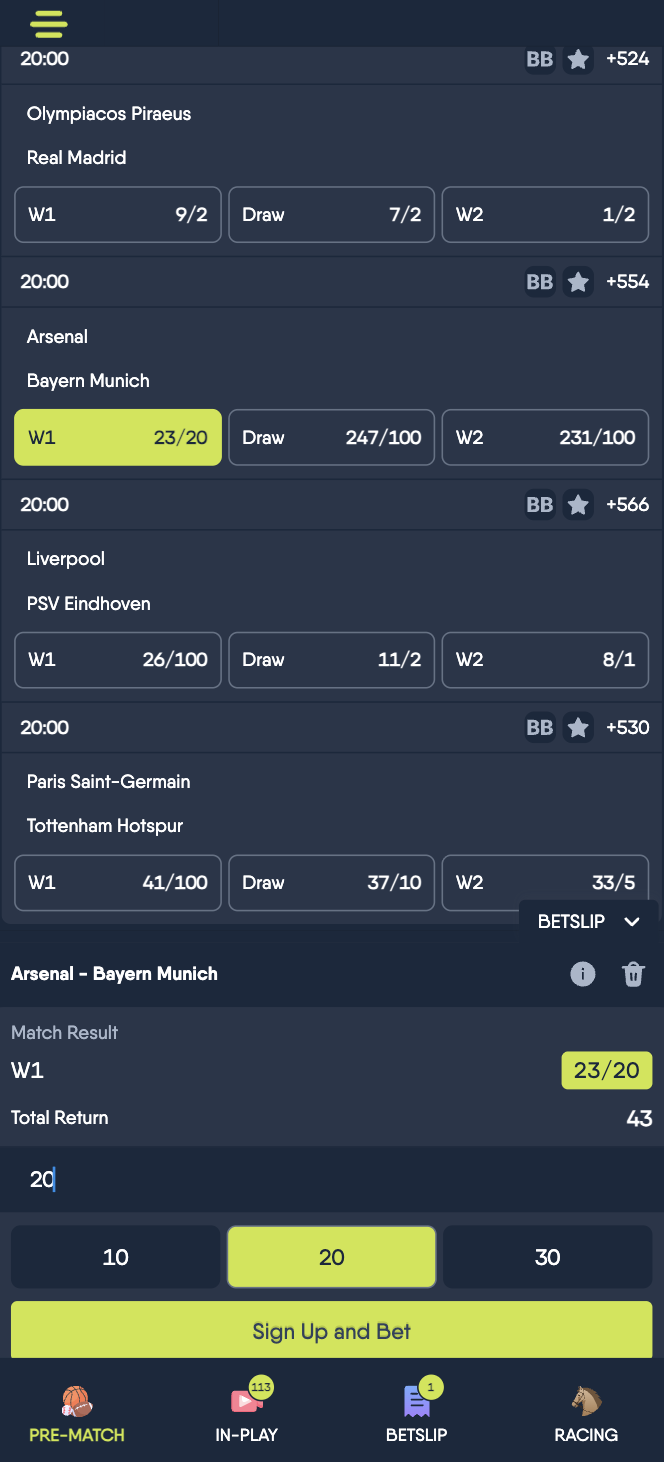Screen dimensions: 664x1462
Task: Favorite the Liverpool vs PSV Eindhoven match
Action: (577, 505)
